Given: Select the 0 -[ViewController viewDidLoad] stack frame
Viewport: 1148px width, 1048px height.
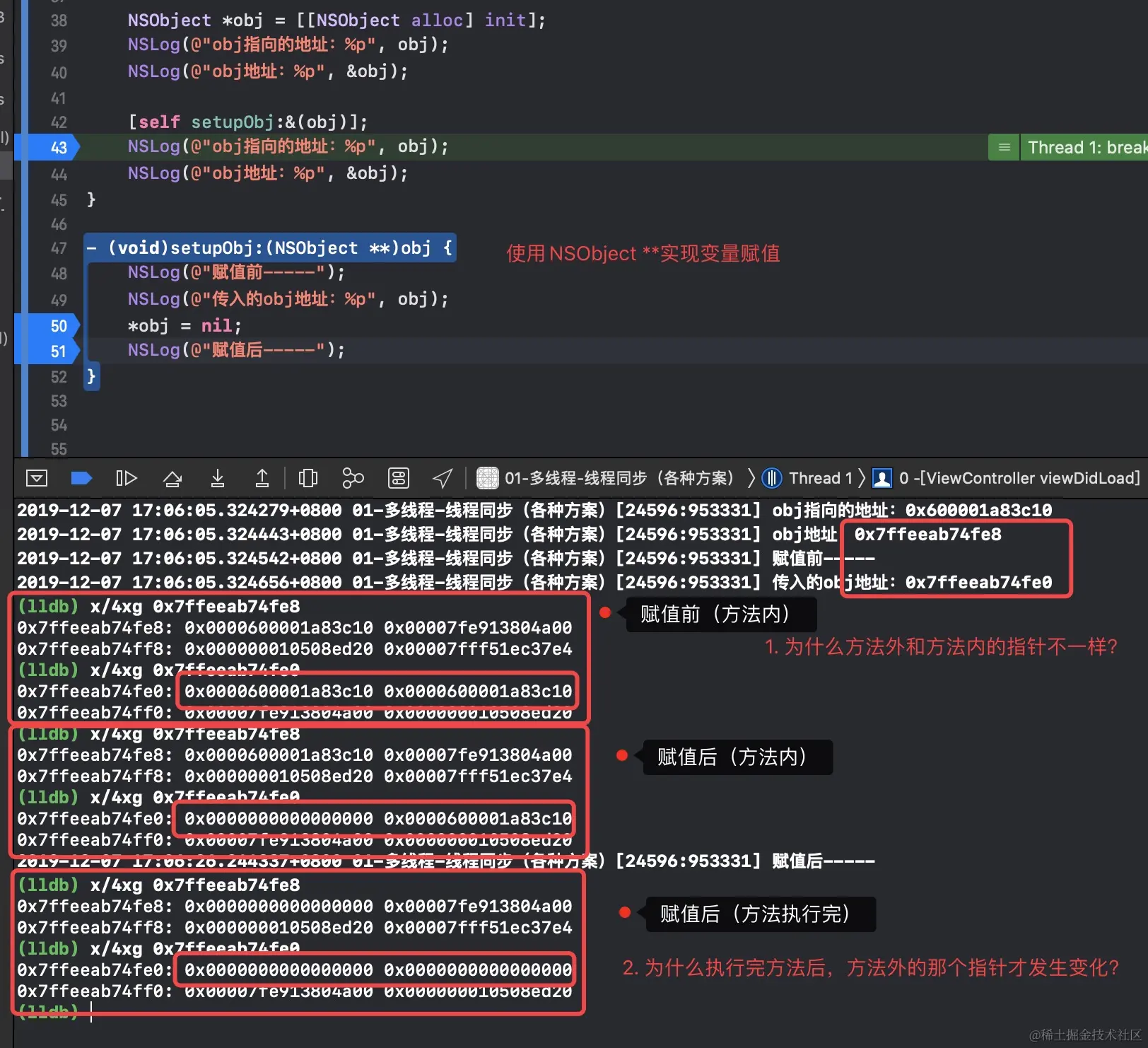Looking at the screenshot, I should [1007, 479].
